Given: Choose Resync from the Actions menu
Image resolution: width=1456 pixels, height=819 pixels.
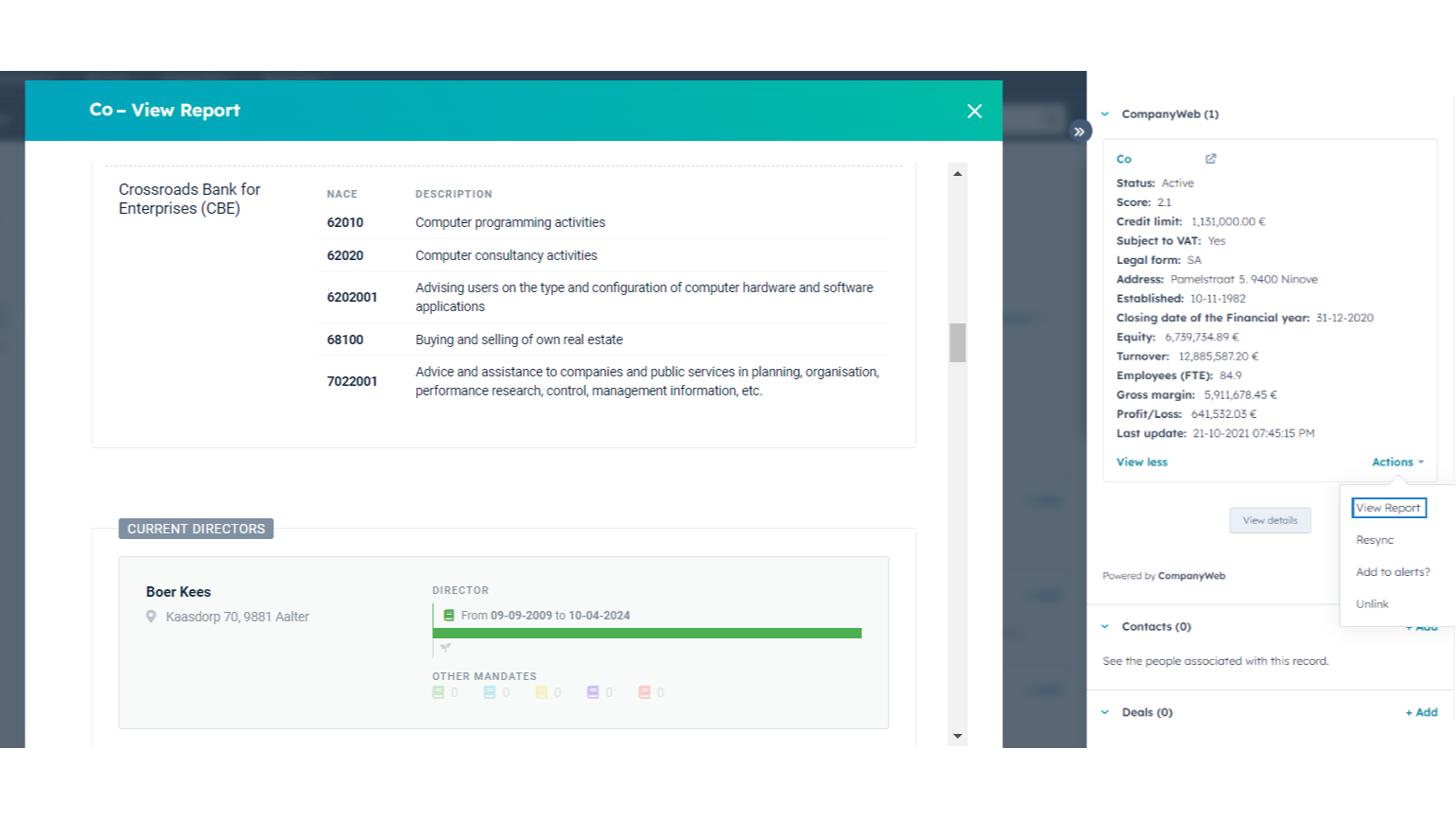Looking at the screenshot, I should pyautogui.click(x=1374, y=539).
